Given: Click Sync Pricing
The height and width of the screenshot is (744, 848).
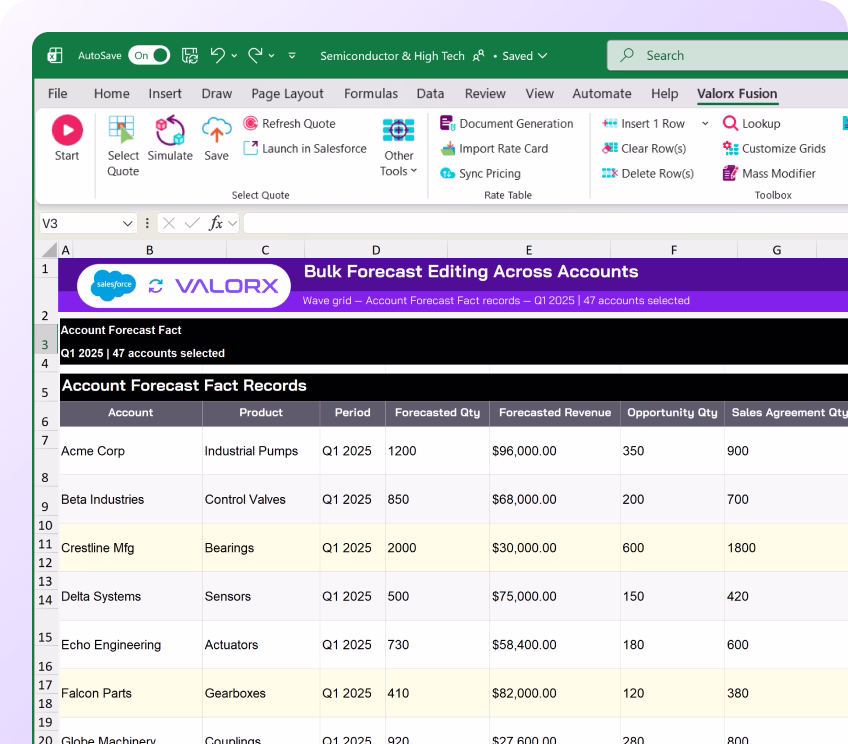Looking at the screenshot, I should 480,174.
